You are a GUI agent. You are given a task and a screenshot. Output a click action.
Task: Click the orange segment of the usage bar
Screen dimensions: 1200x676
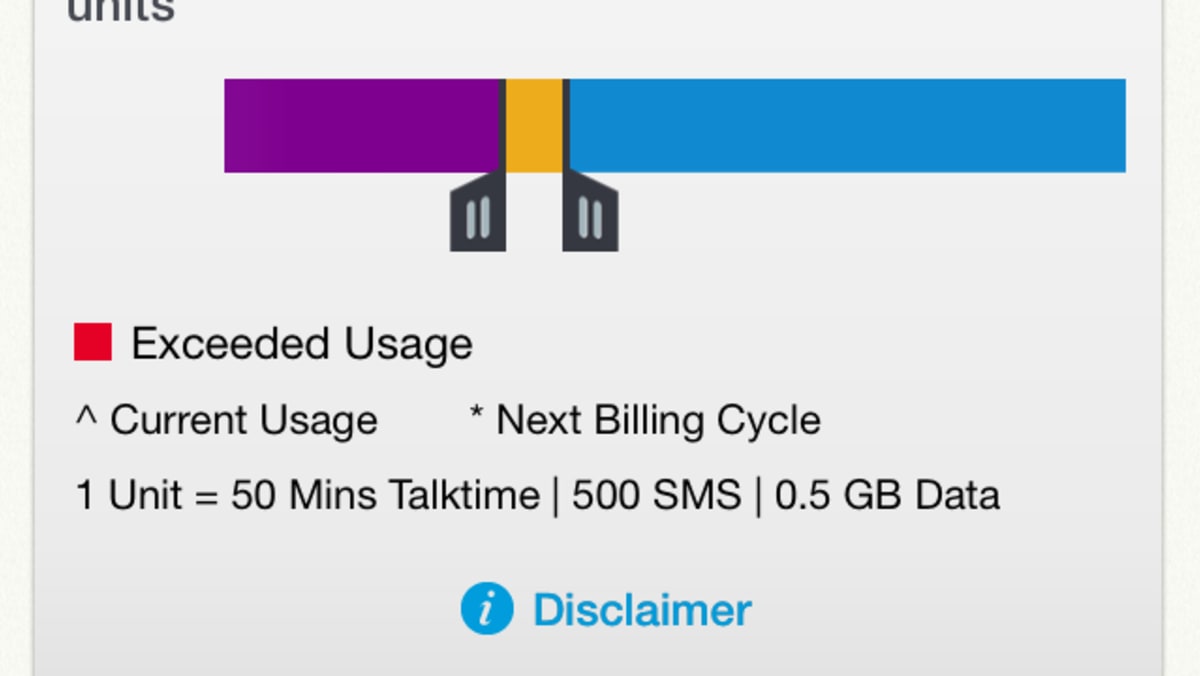535,125
